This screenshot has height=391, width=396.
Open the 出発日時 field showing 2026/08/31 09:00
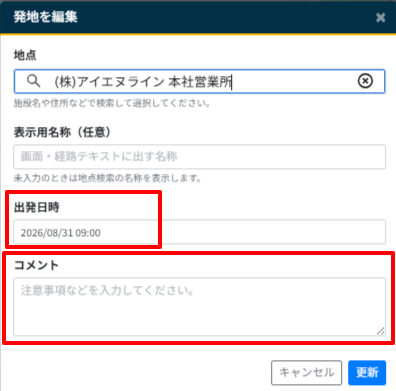[199, 232]
